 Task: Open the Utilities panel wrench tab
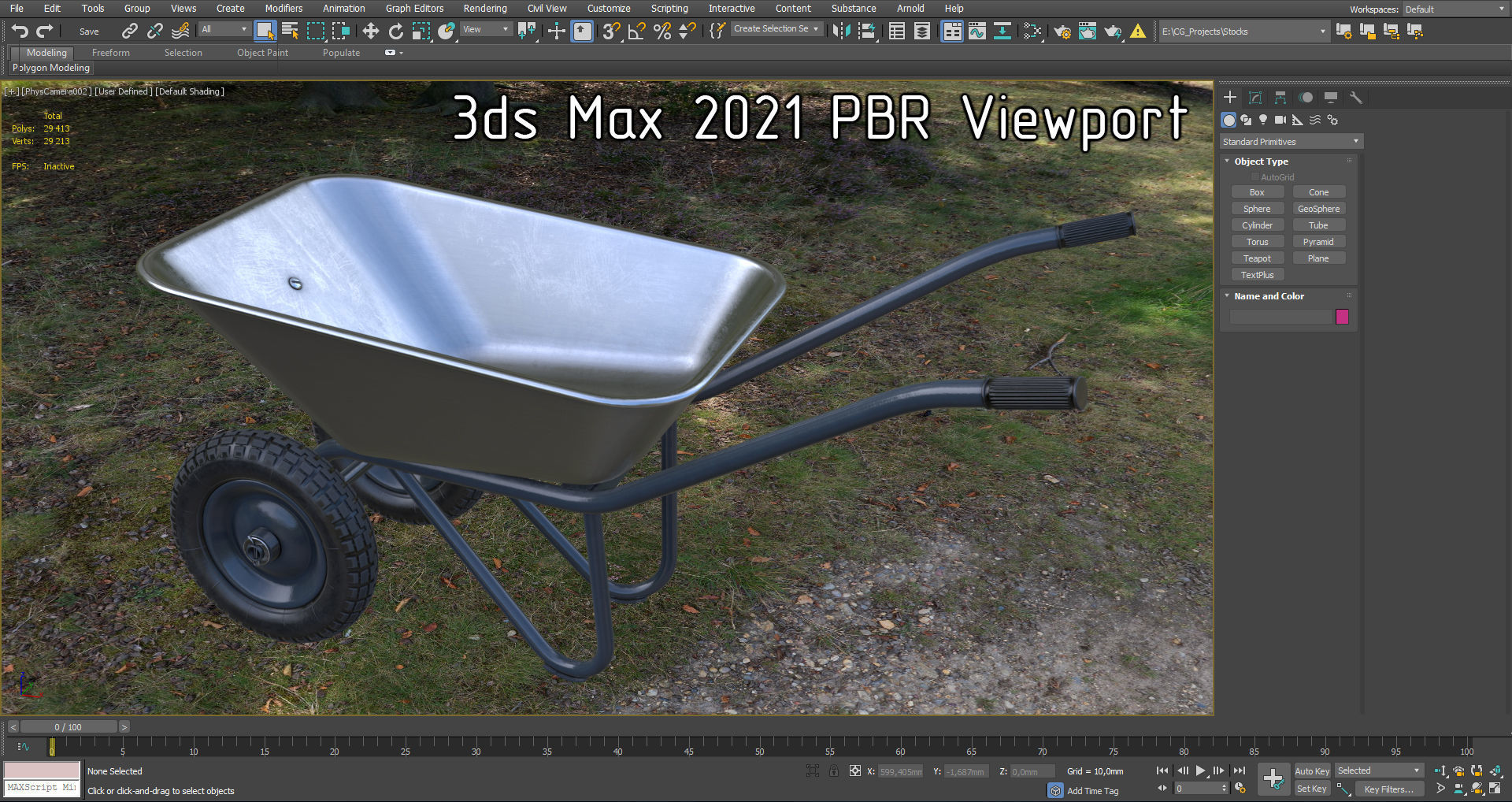(x=1356, y=98)
